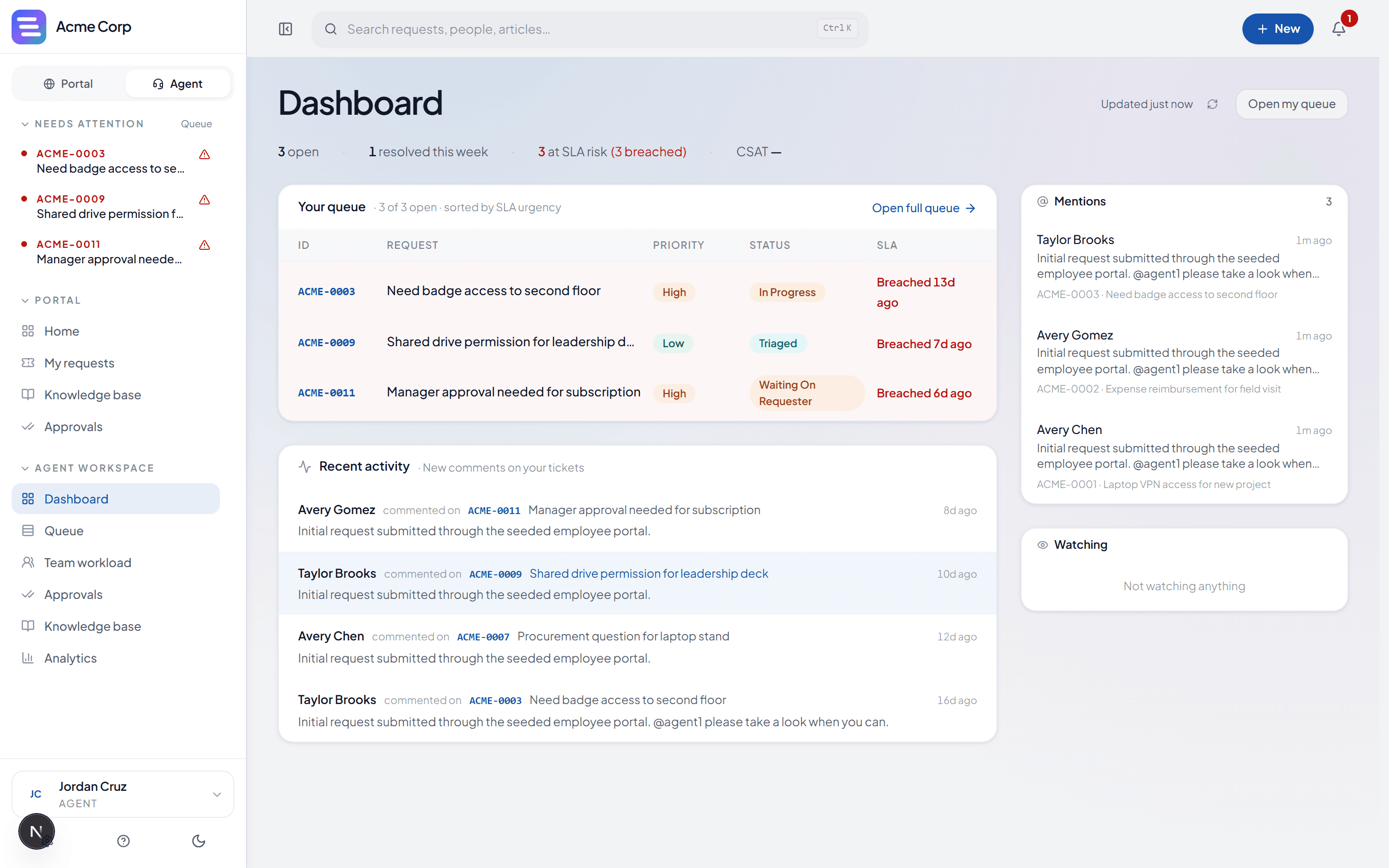Focus the search requests field

[590, 29]
